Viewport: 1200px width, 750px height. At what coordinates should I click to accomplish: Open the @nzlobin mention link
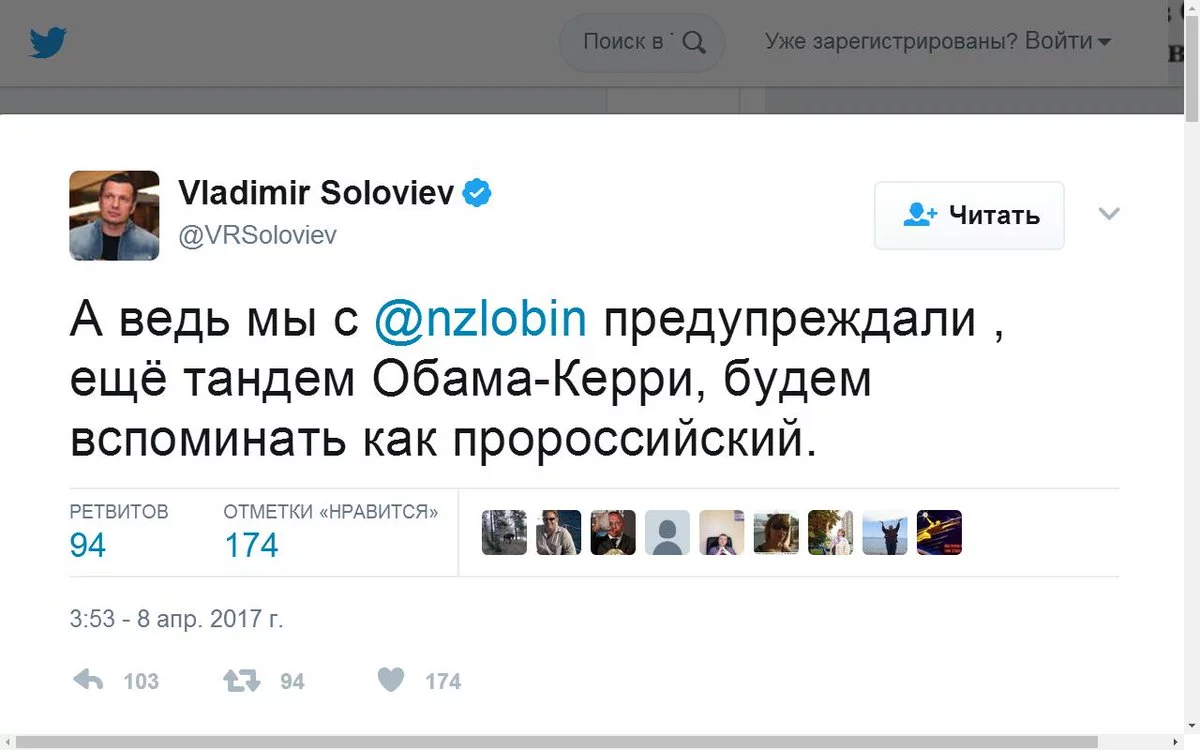click(480, 320)
